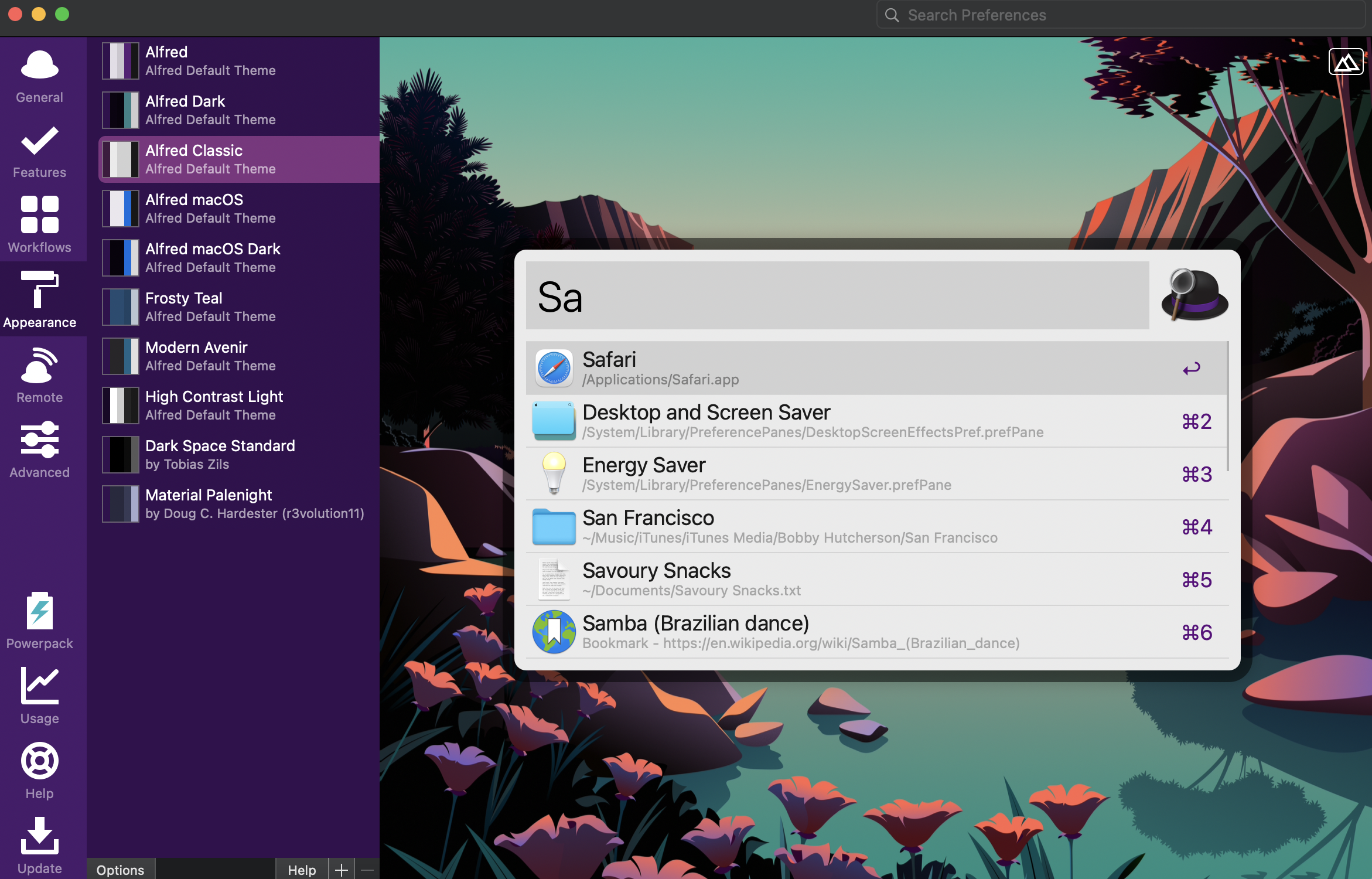1372x879 pixels.
Task: Click the ~/Documents/Savoury Snacks.txt subtitle
Action: pyautogui.click(x=692, y=591)
